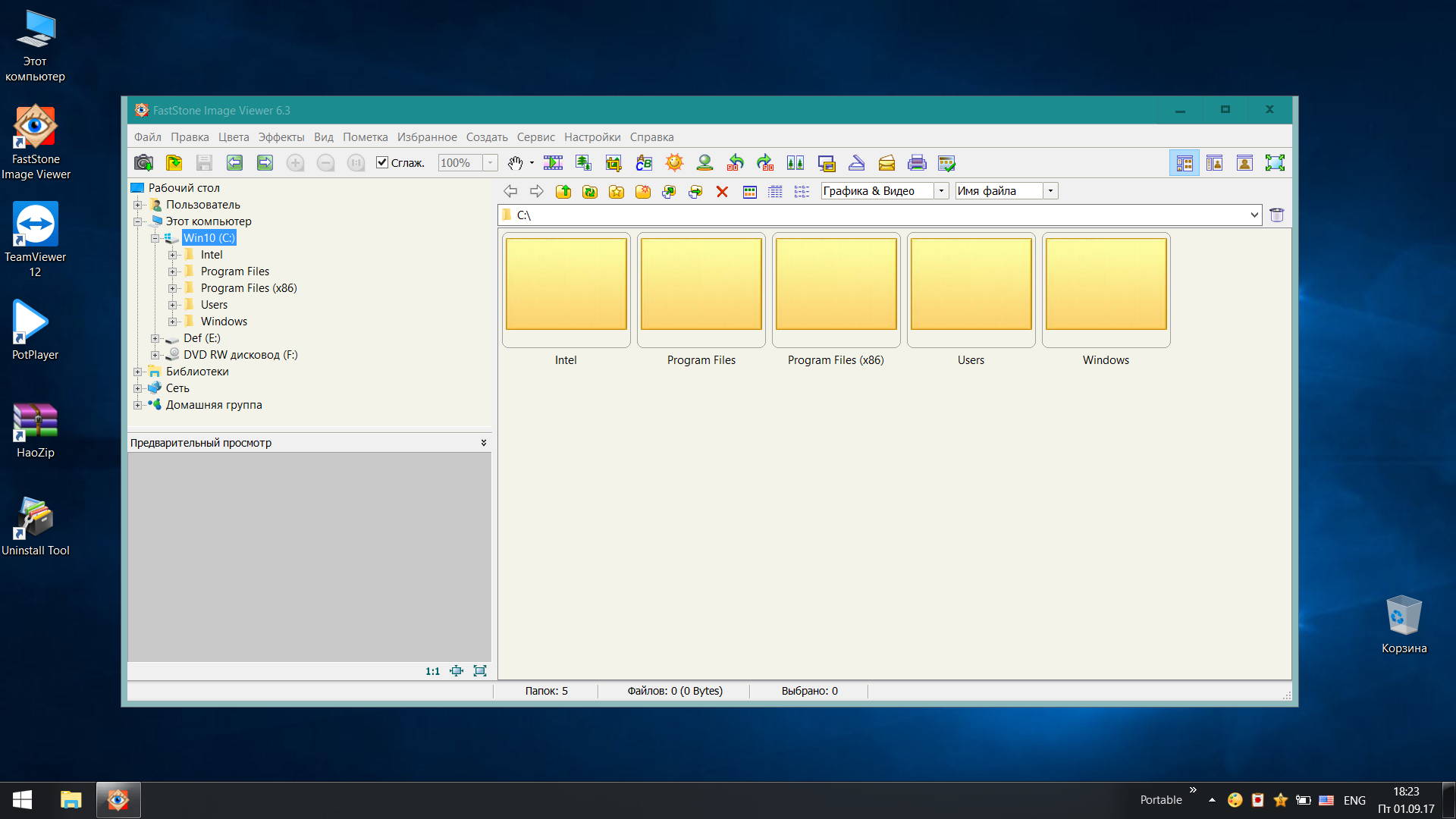Screen dimensions: 1456x819
Task: Expand the Program Files tree node
Action: (172, 271)
